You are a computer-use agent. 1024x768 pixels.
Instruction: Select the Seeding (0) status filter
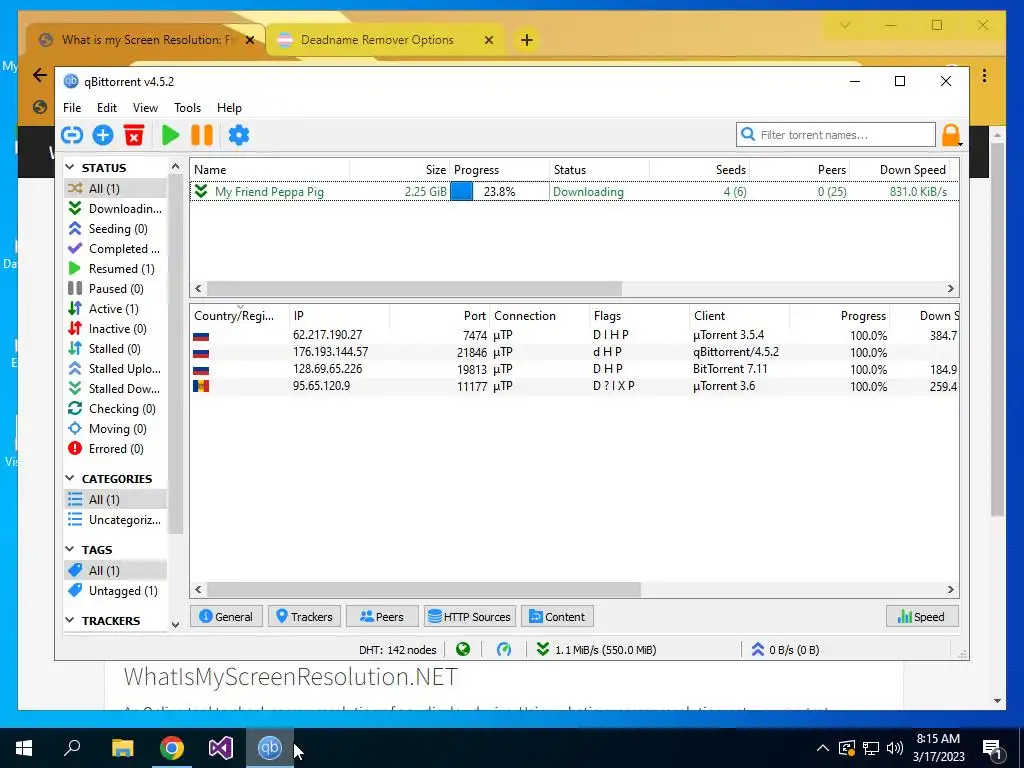point(115,229)
